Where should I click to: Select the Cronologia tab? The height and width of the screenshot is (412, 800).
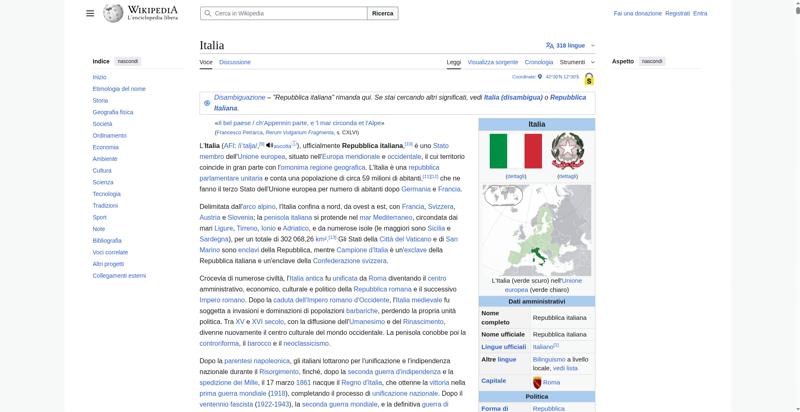click(x=539, y=62)
